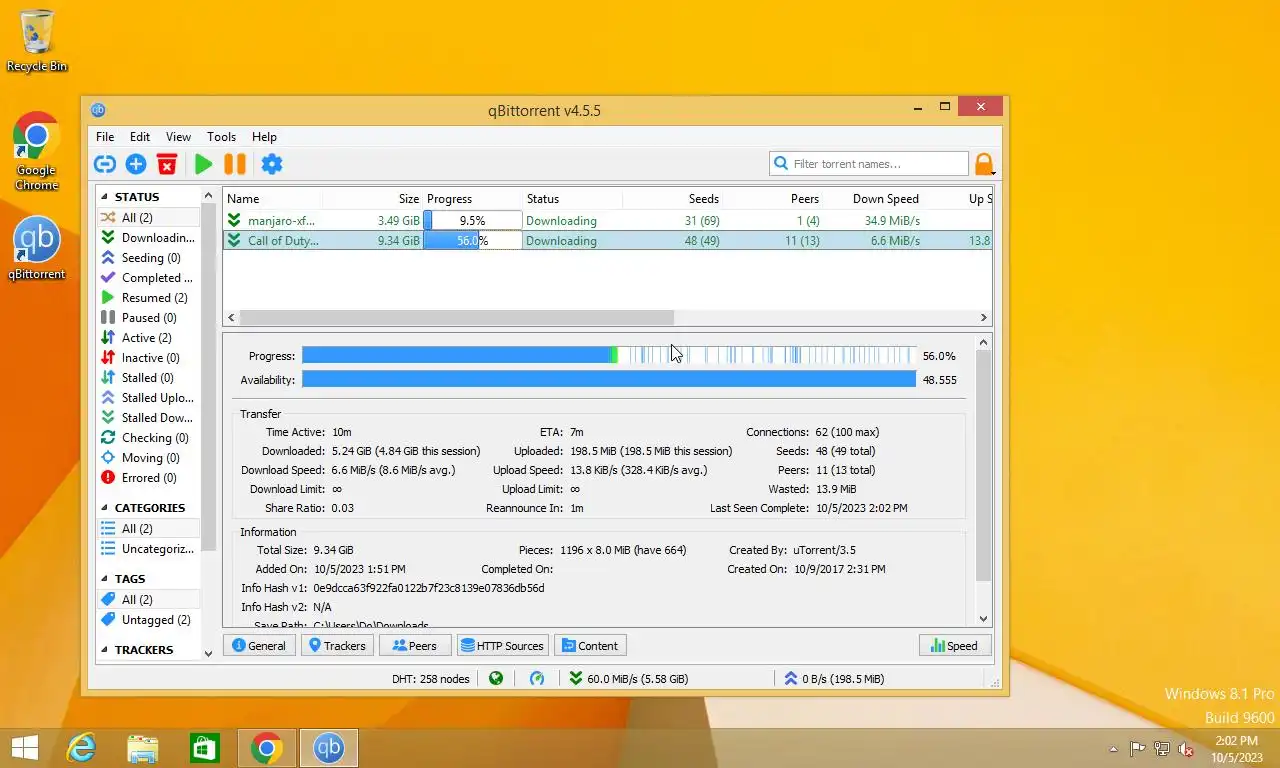Select Downloading status filter in sidebar
Viewport: 1280px width, 768px height.
(148, 237)
